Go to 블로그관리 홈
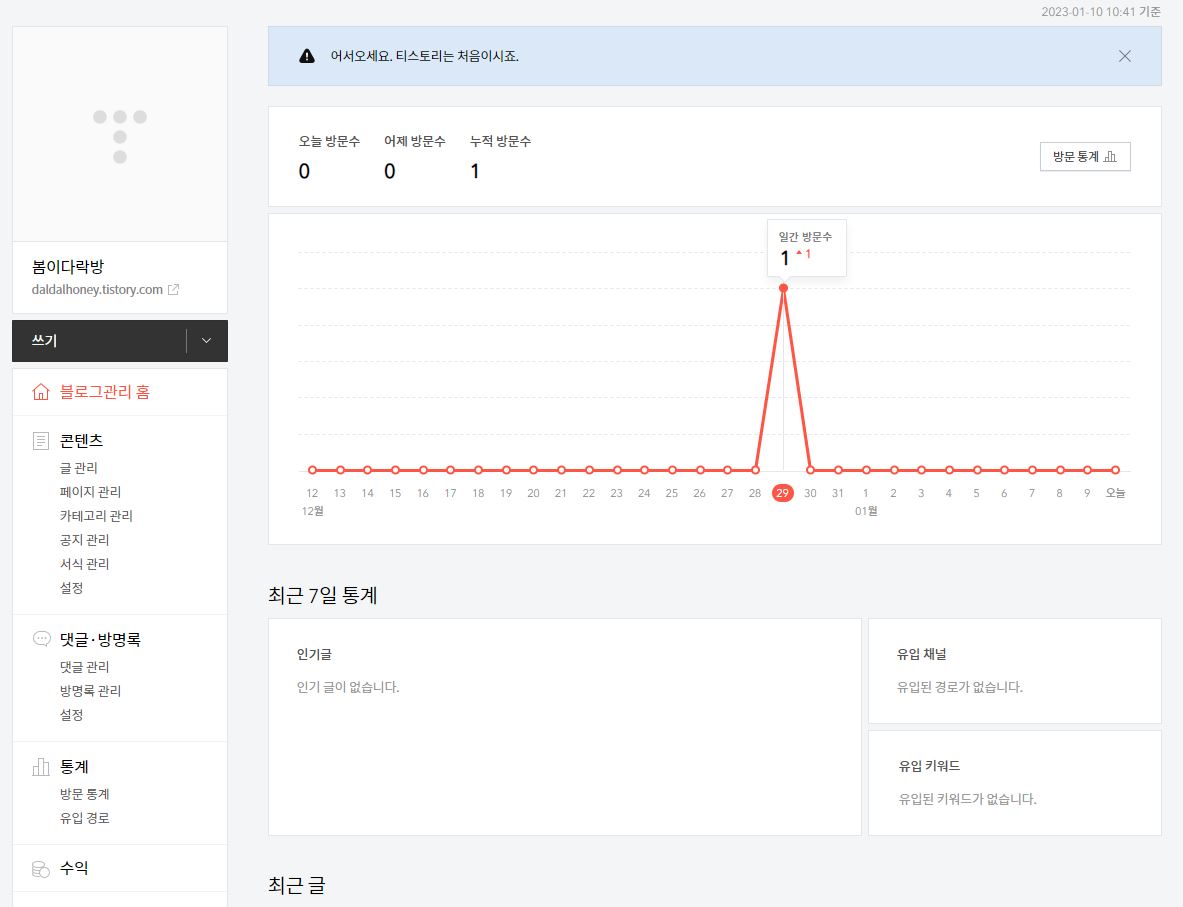Image resolution: width=1183 pixels, height=907 pixels. click(x=105, y=392)
